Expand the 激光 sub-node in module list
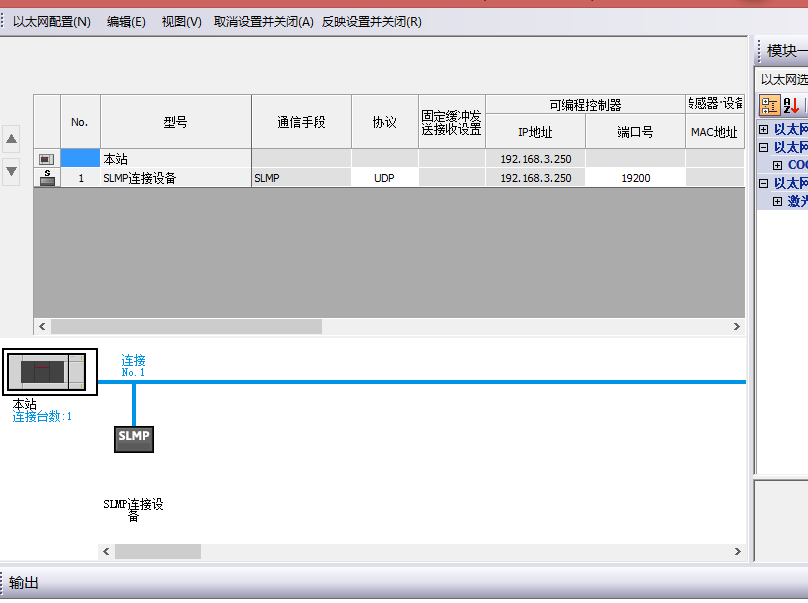This screenshot has height=603, width=808. click(x=777, y=201)
